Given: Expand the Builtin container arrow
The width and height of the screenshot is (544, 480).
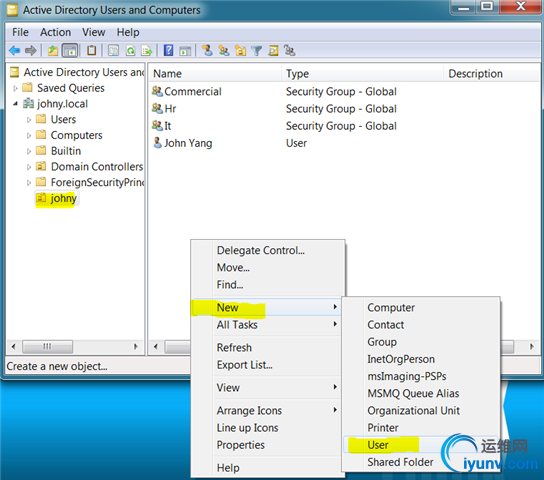Looking at the screenshot, I should (x=29, y=151).
